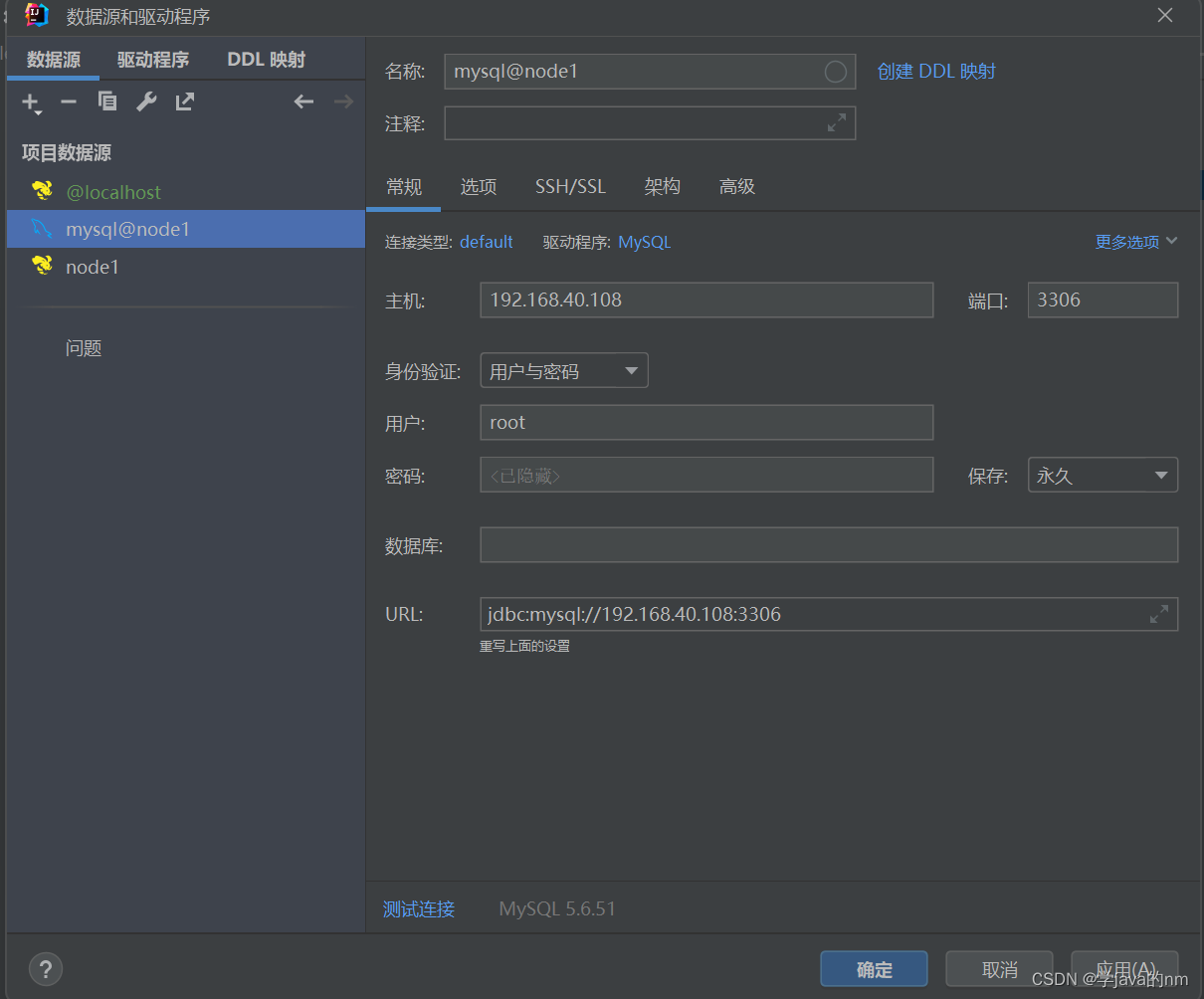The height and width of the screenshot is (999, 1204).
Task: Select the 架构 settings tab
Action: [663, 187]
